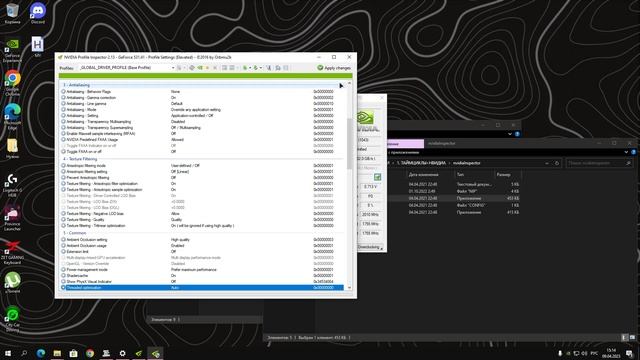The image size is (640, 360).
Task: Collapse the Common section header
Action: click(x=202, y=233)
